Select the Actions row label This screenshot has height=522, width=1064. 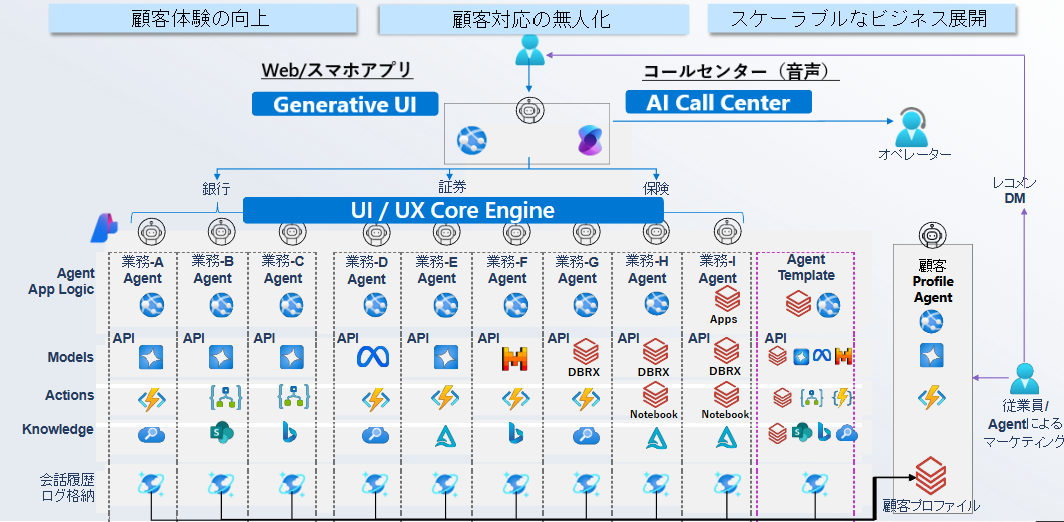point(70,395)
